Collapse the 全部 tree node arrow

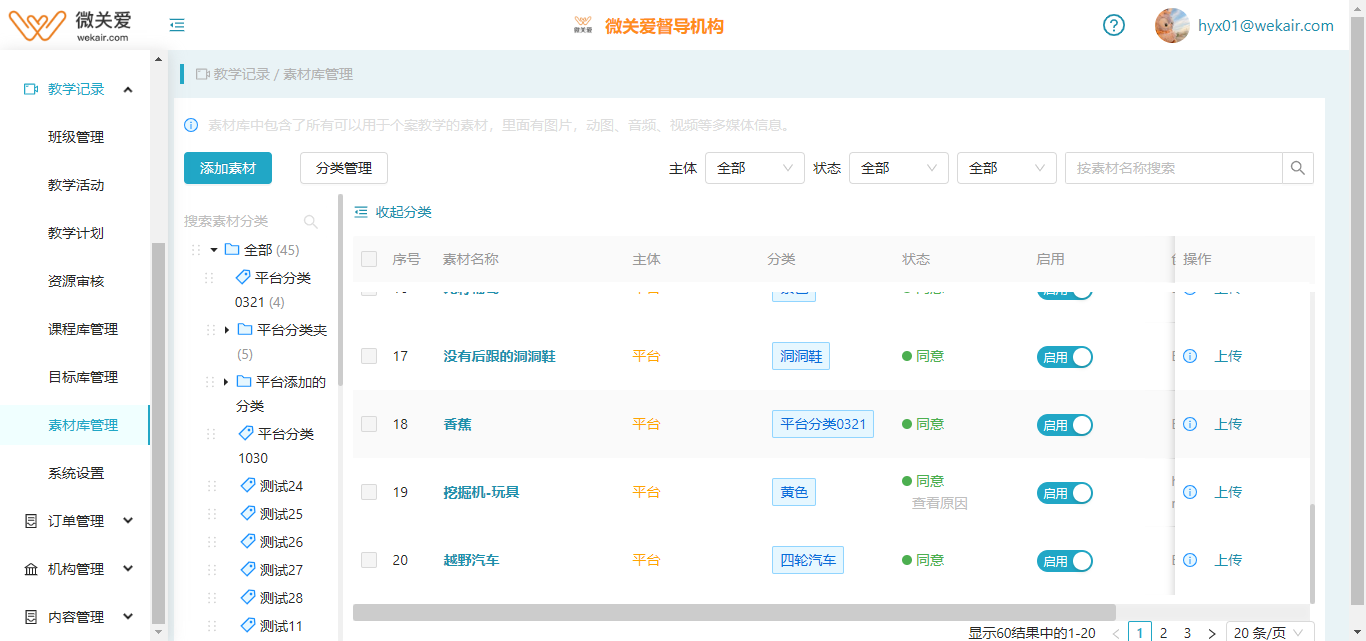(x=214, y=250)
